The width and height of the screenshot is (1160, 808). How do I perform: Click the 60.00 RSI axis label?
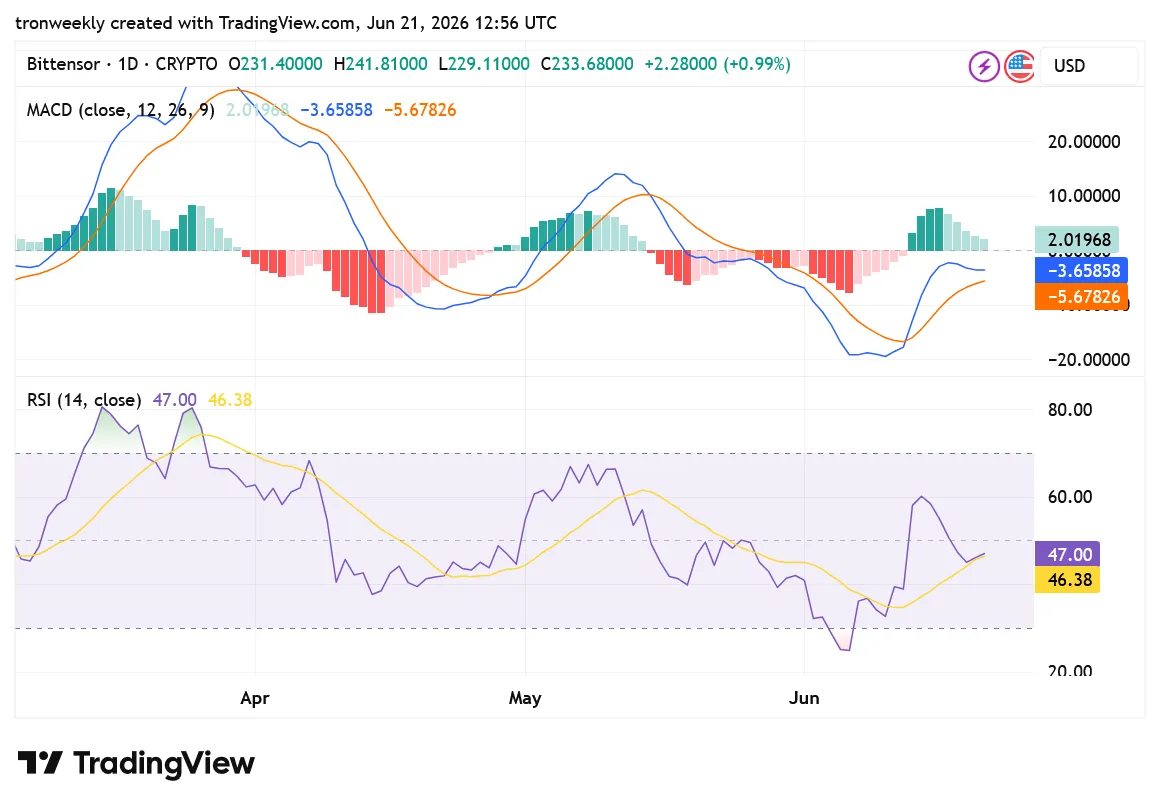1070,497
